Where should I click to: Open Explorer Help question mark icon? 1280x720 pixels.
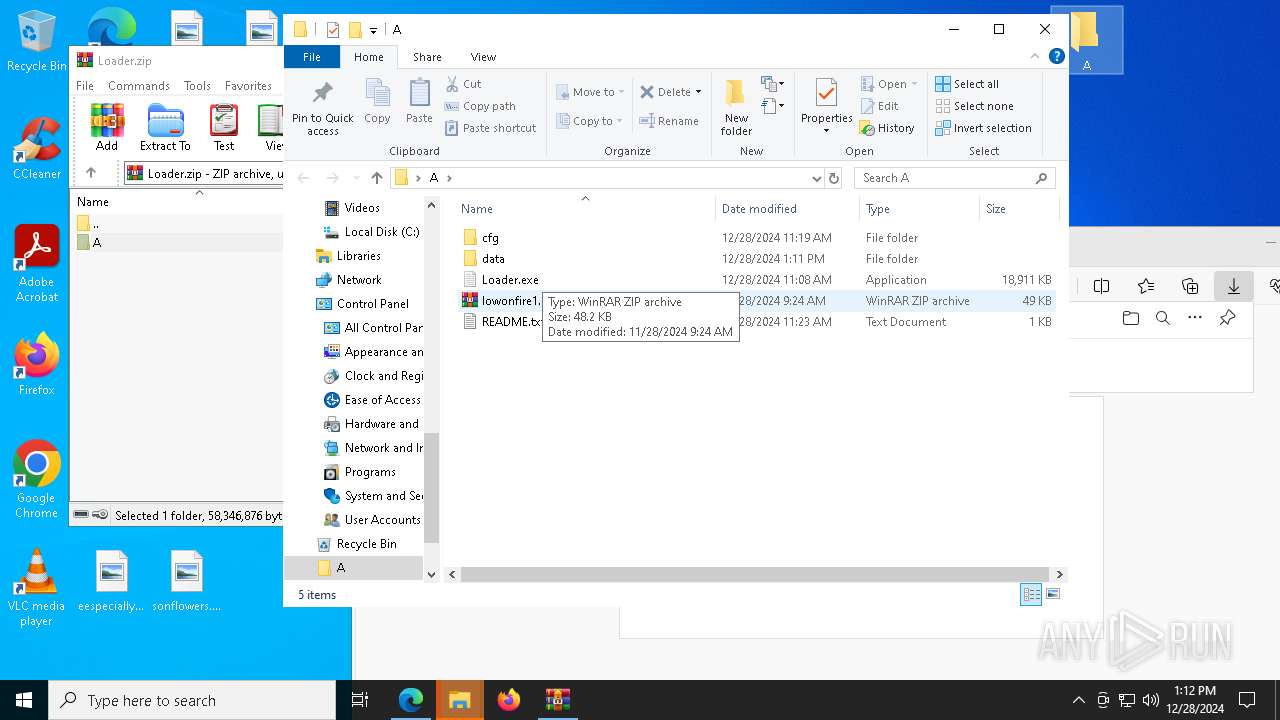coord(1056,56)
